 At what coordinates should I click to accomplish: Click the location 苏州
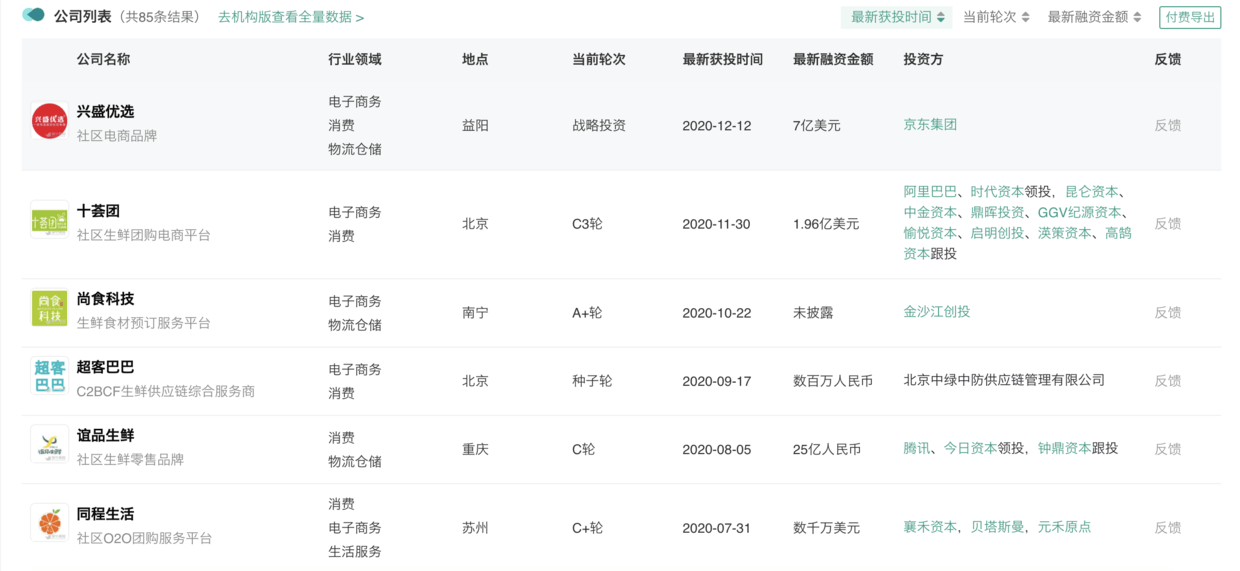(x=475, y=528)
